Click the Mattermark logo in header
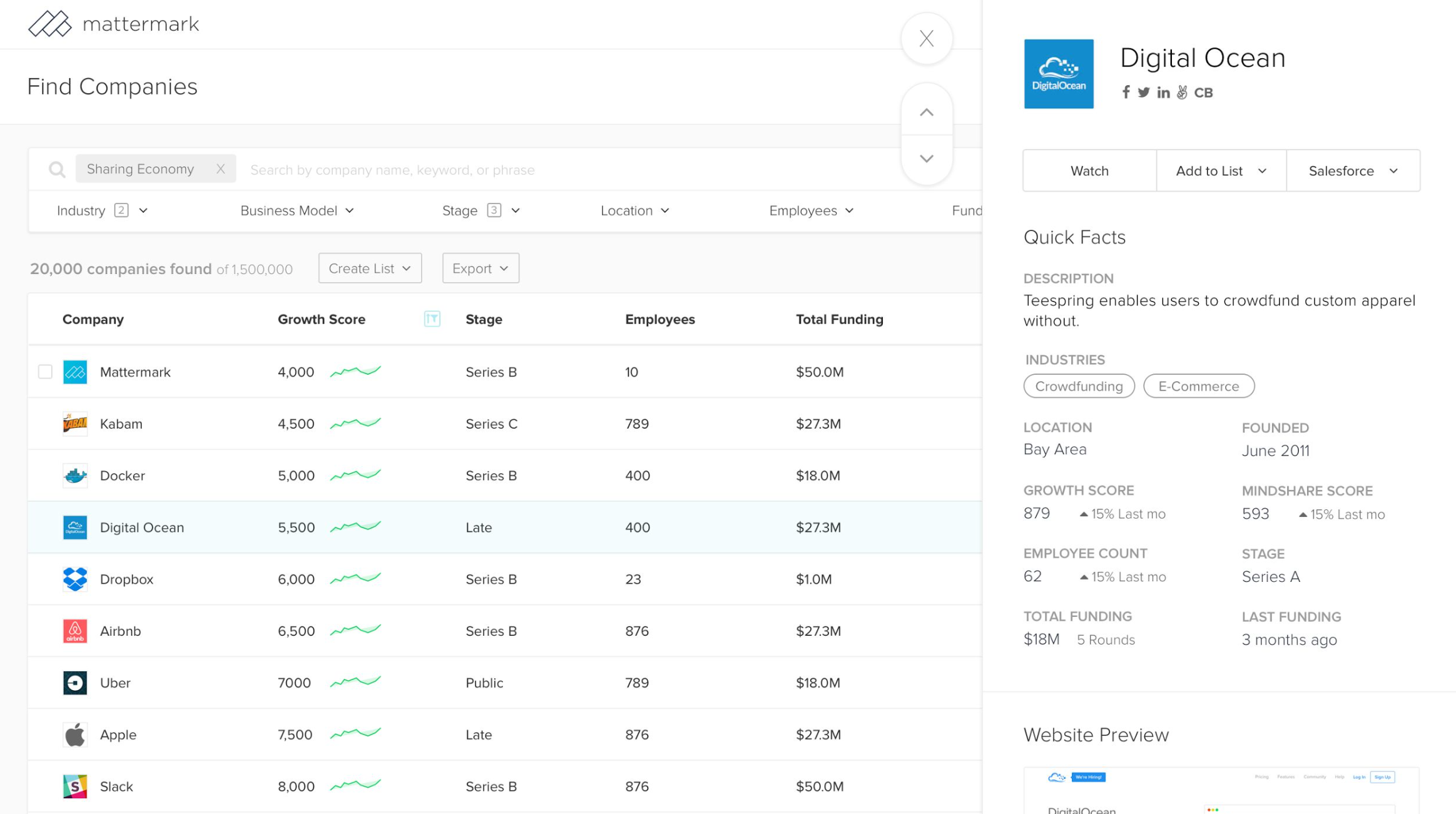The width and height of the screenshot is (1456, 814). [x=113, y=24]
